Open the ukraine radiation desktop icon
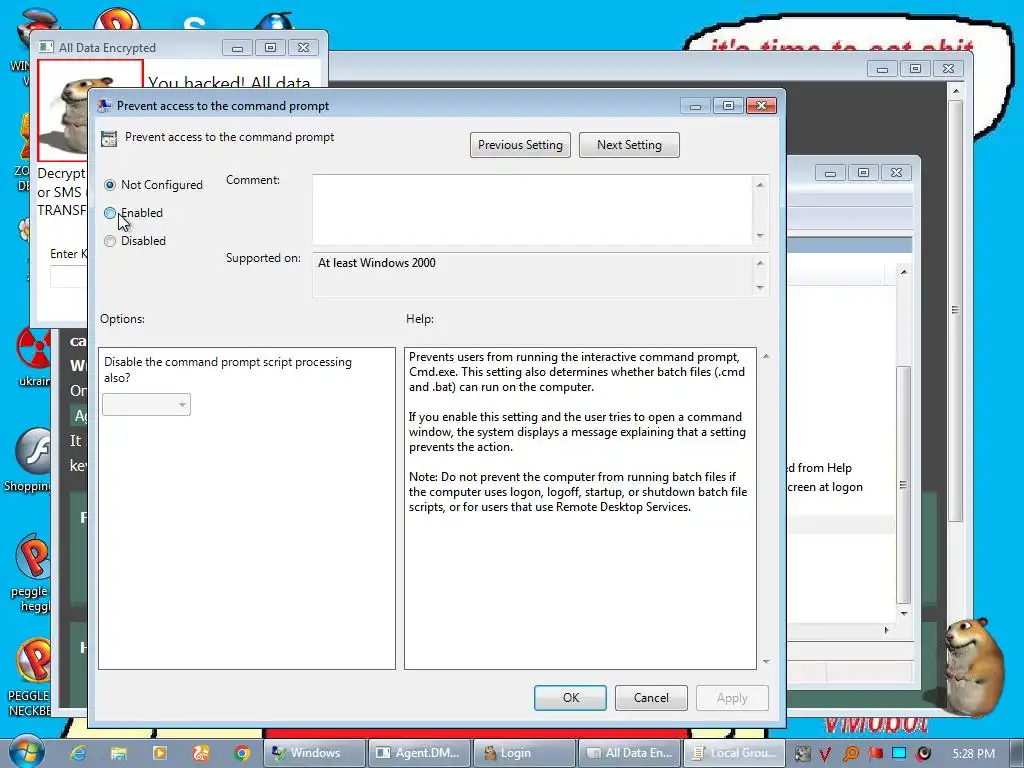 (x=34, y=358)
